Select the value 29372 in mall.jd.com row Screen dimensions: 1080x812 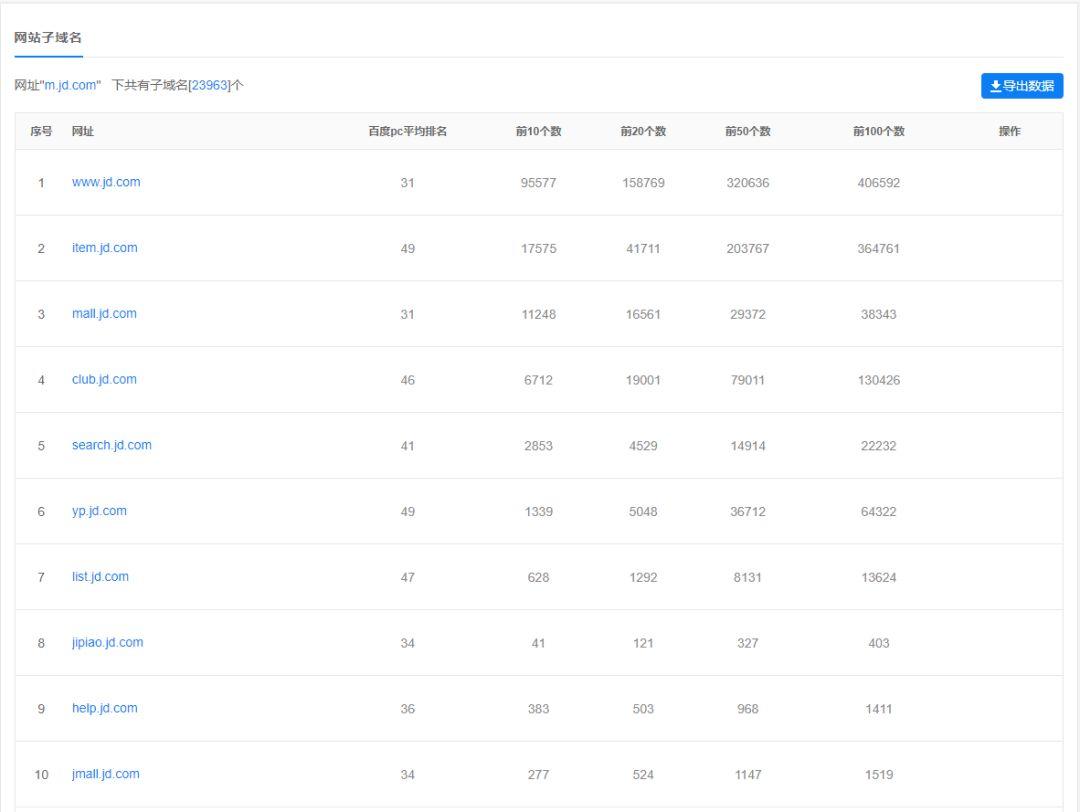748,314
